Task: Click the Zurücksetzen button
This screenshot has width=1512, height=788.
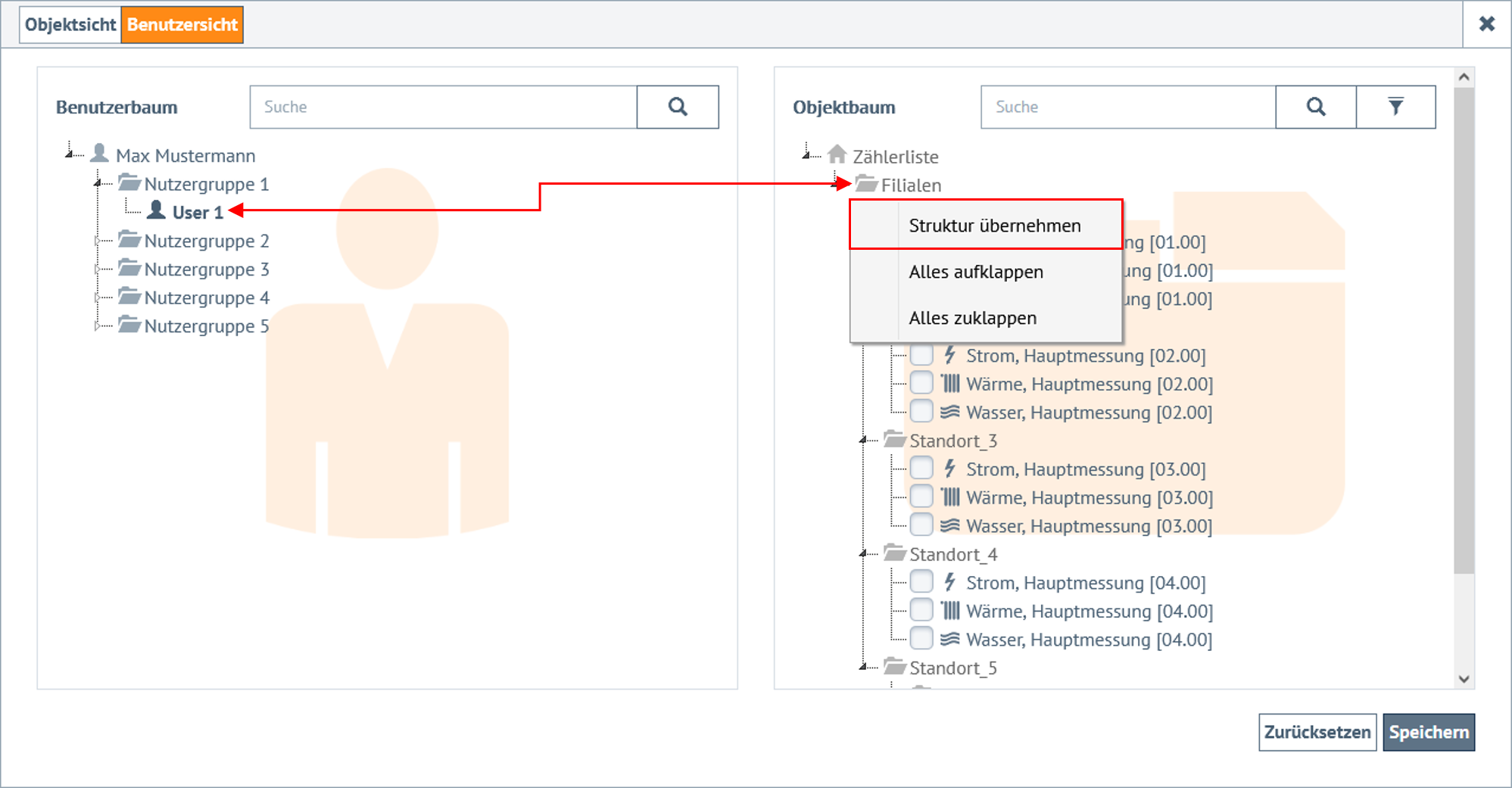Action: click(1317, 732)
